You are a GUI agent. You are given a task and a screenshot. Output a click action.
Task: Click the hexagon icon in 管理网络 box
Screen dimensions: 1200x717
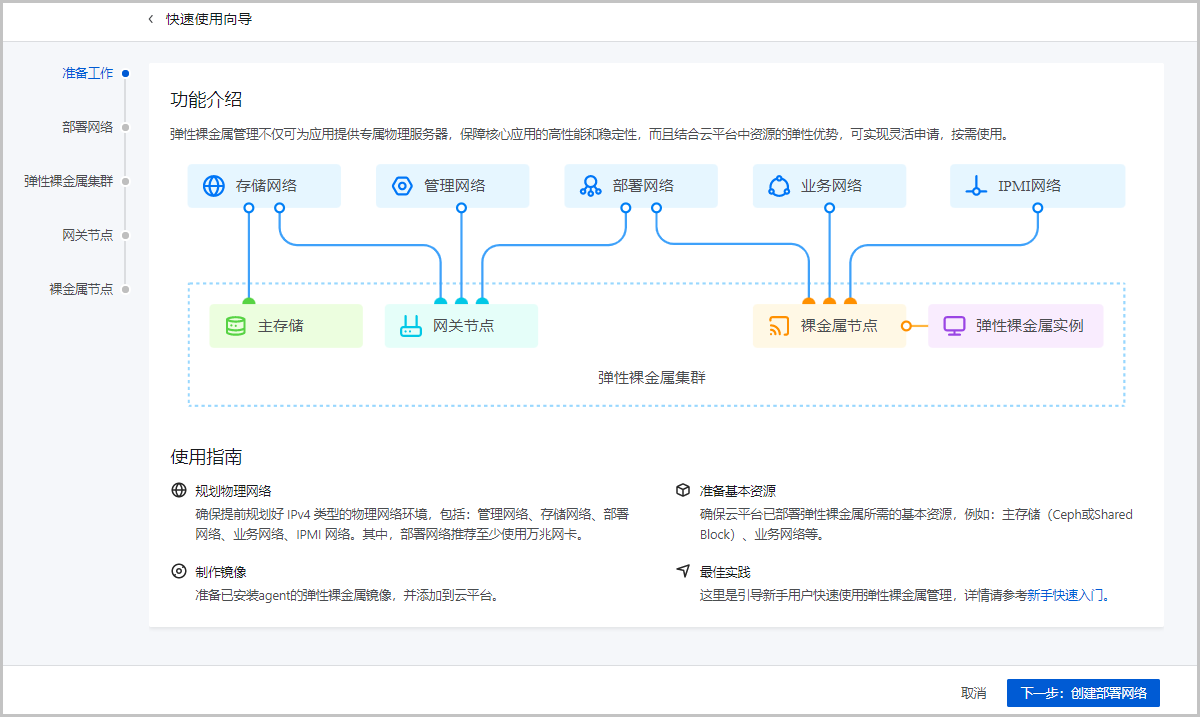(x=402, y=186)
